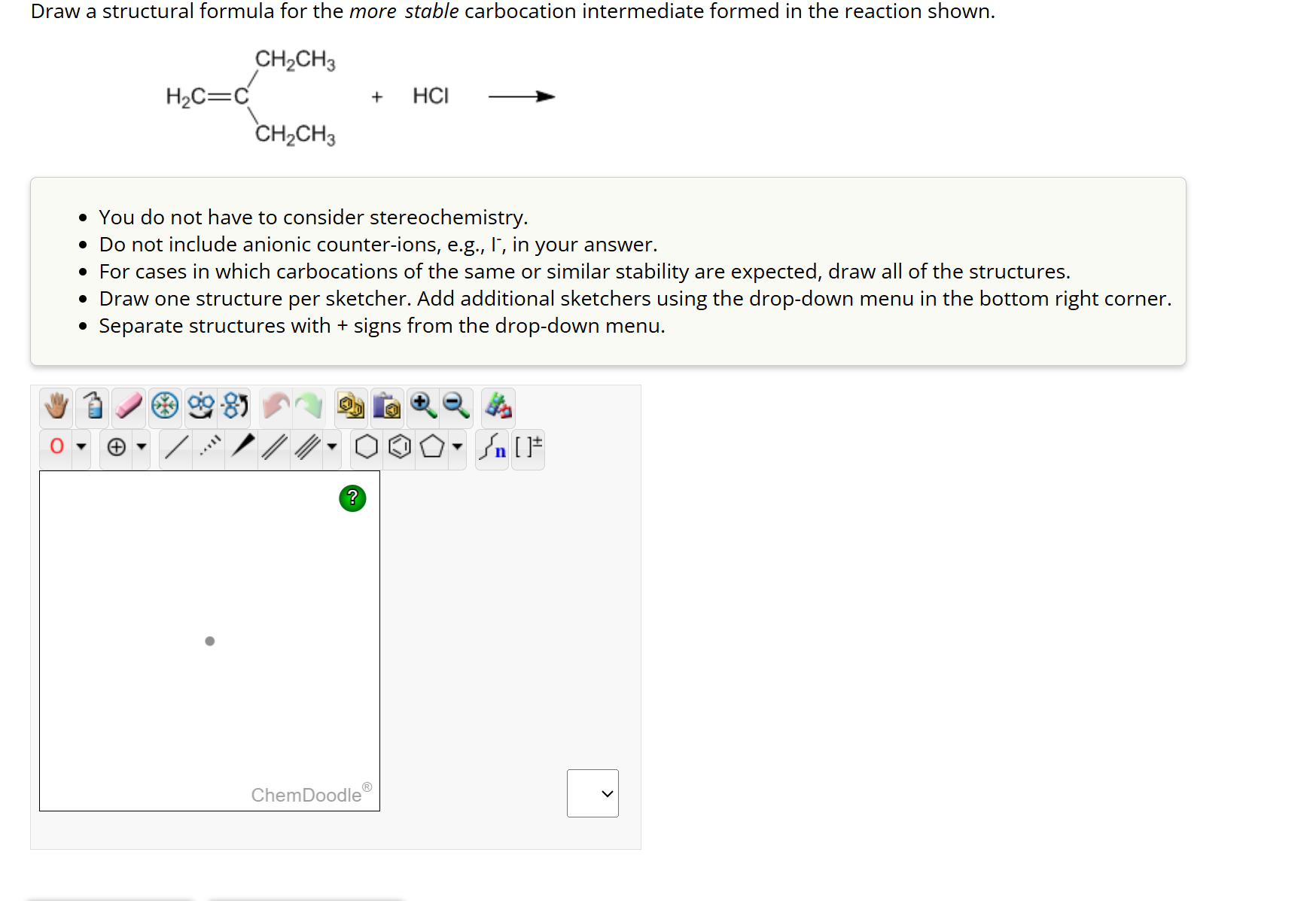Select the wedge bond tool
This screenshot has width=1316, height=901.
tap(243, 447)
